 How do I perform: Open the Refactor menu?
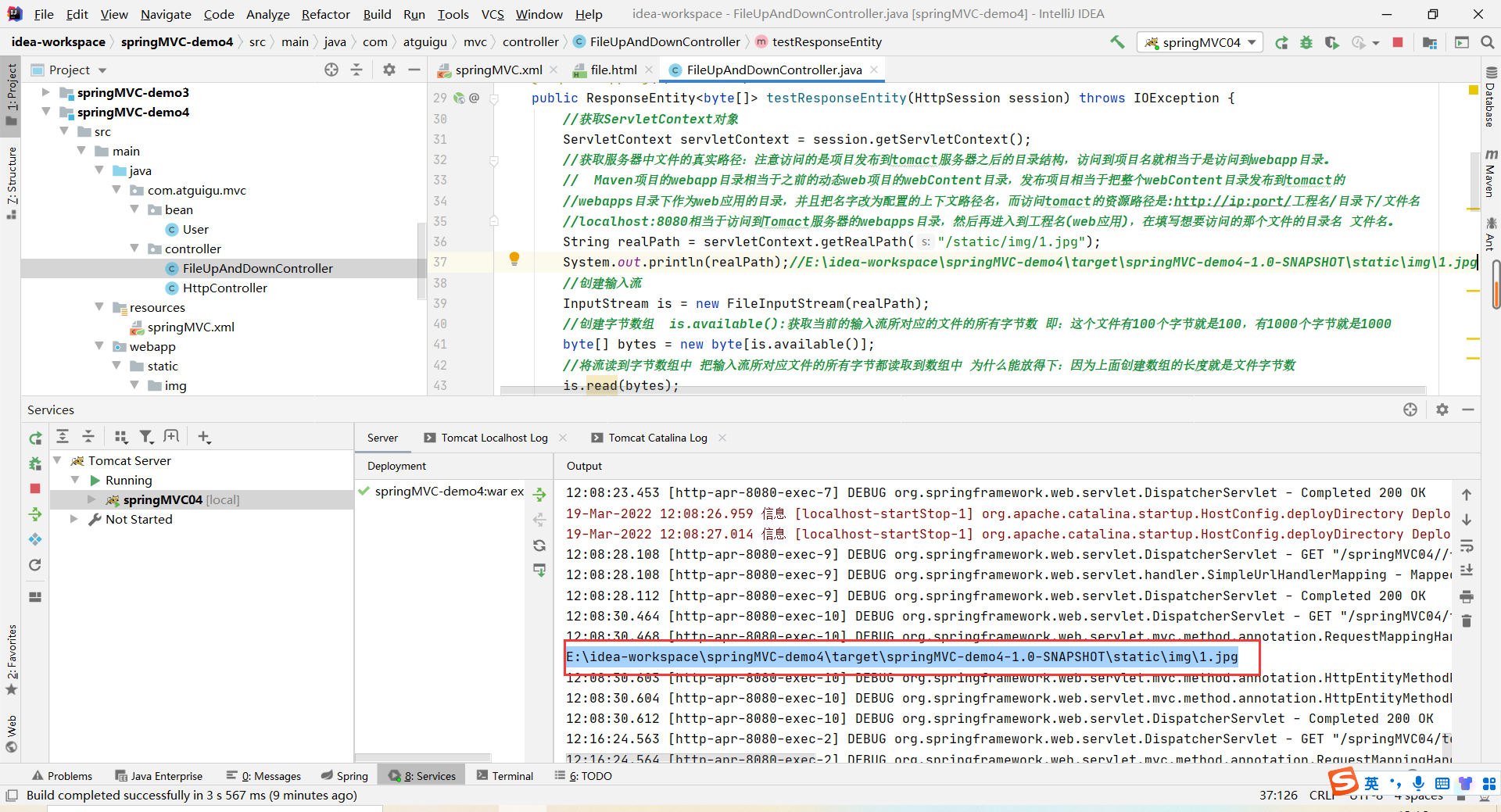[325, 14]
